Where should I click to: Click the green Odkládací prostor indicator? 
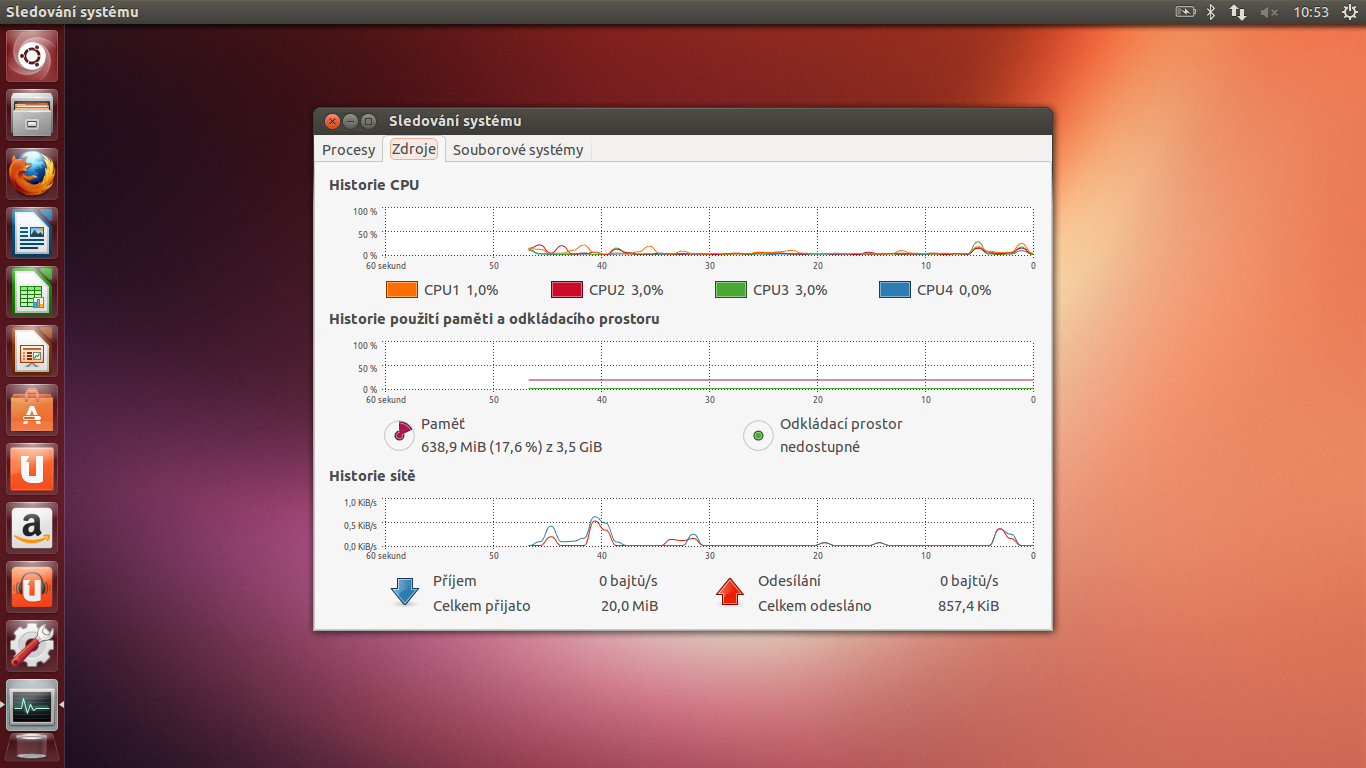757,435
